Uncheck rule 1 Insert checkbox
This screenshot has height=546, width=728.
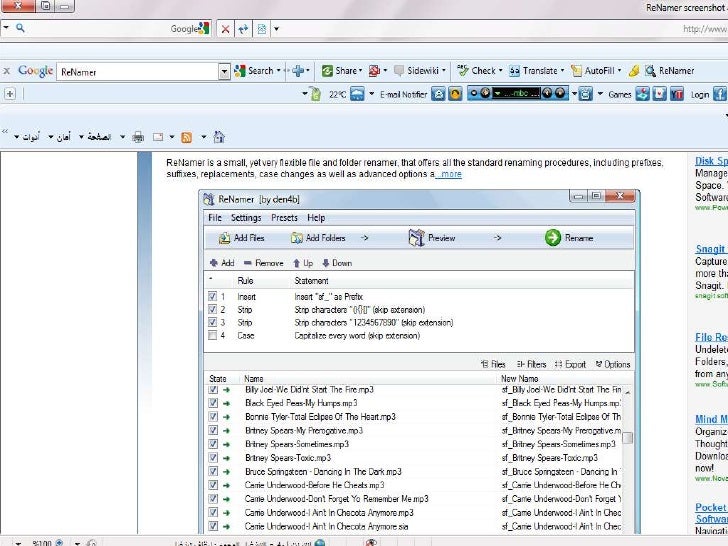tap(212, 296)
